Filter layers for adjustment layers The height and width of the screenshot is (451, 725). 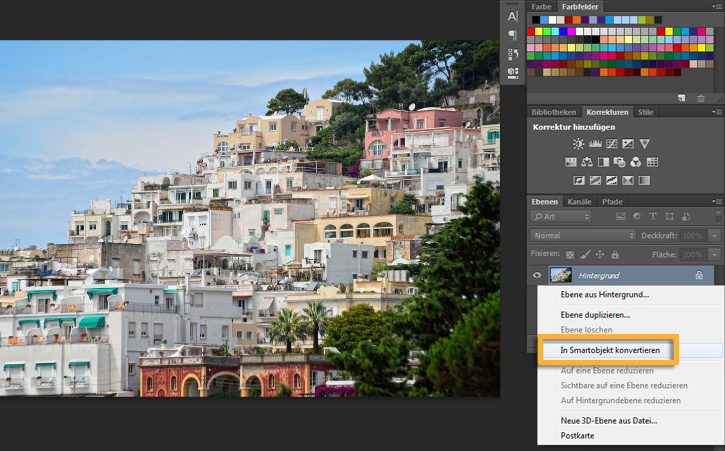click(x=637, y=216)
